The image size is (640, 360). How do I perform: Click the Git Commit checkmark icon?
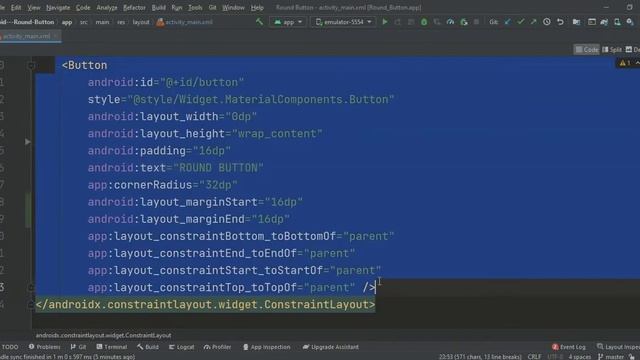pos(520,22)
